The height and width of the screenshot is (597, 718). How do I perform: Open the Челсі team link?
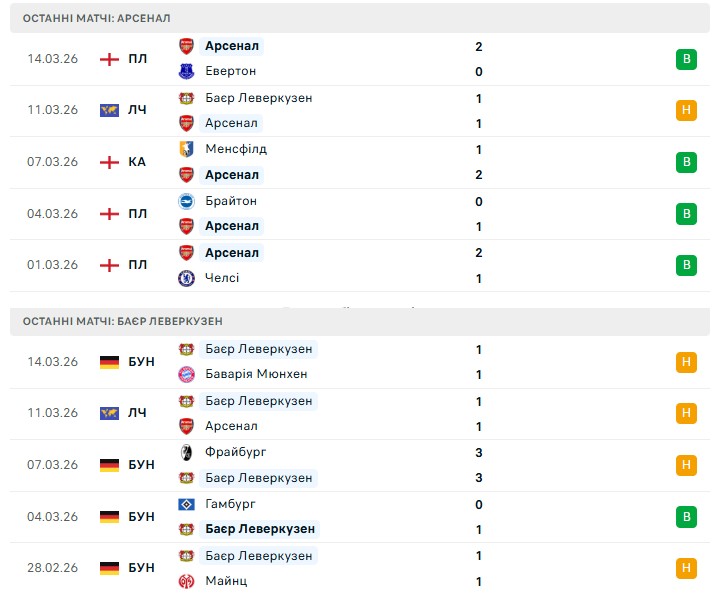(x=222, y=278)
